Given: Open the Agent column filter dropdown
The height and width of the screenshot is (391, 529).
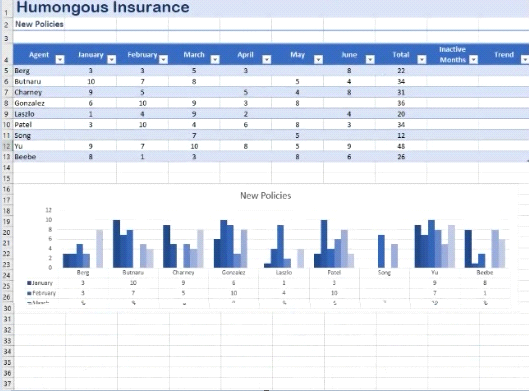Looking at the screenshot, I should [x=60, y=60].
